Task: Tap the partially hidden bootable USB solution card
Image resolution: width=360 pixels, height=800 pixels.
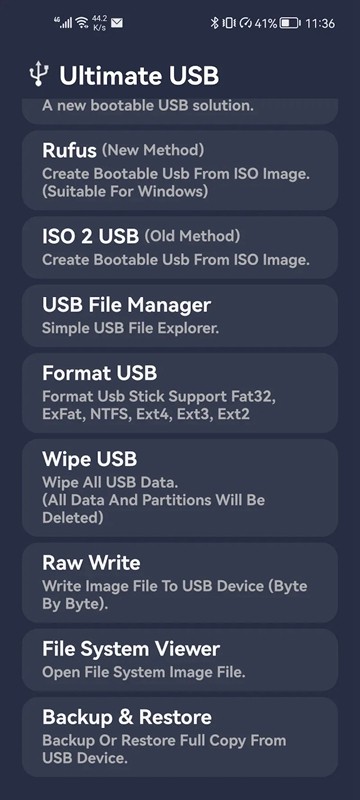Action: tap(180, 111)
